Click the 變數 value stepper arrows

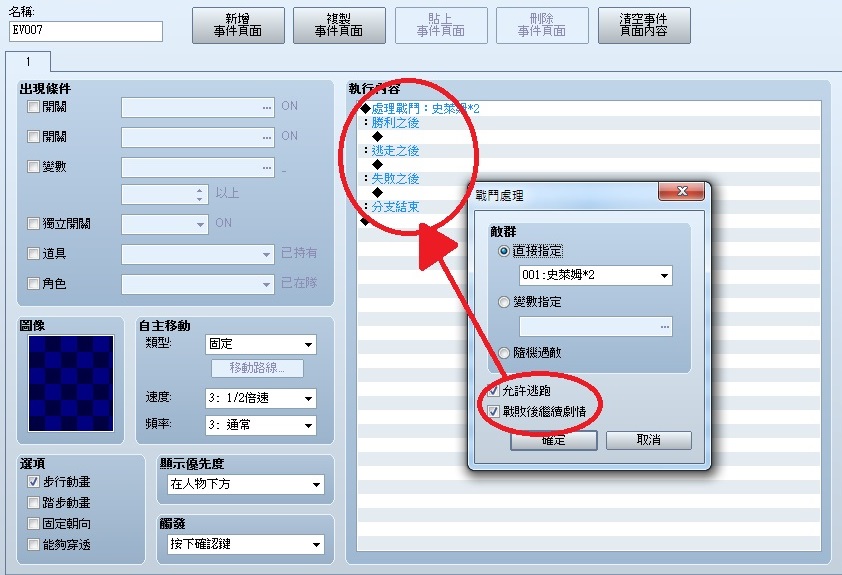pos(200,194)
